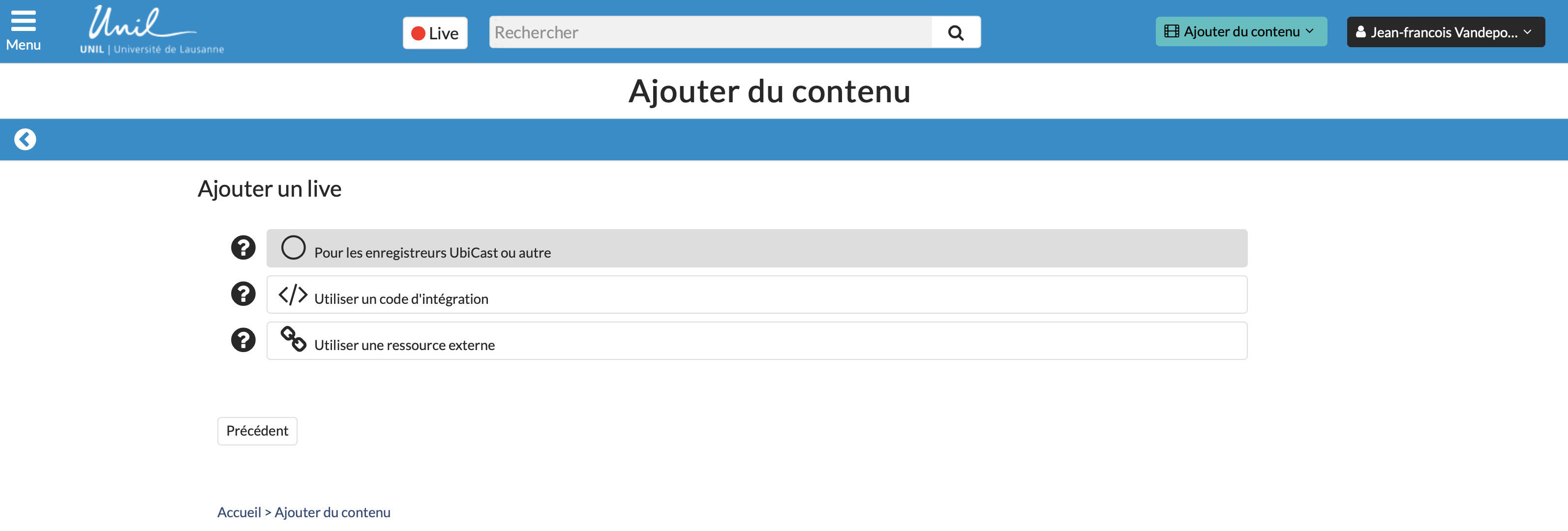
Task: Click the red Live button
Action: click(435, 33)
